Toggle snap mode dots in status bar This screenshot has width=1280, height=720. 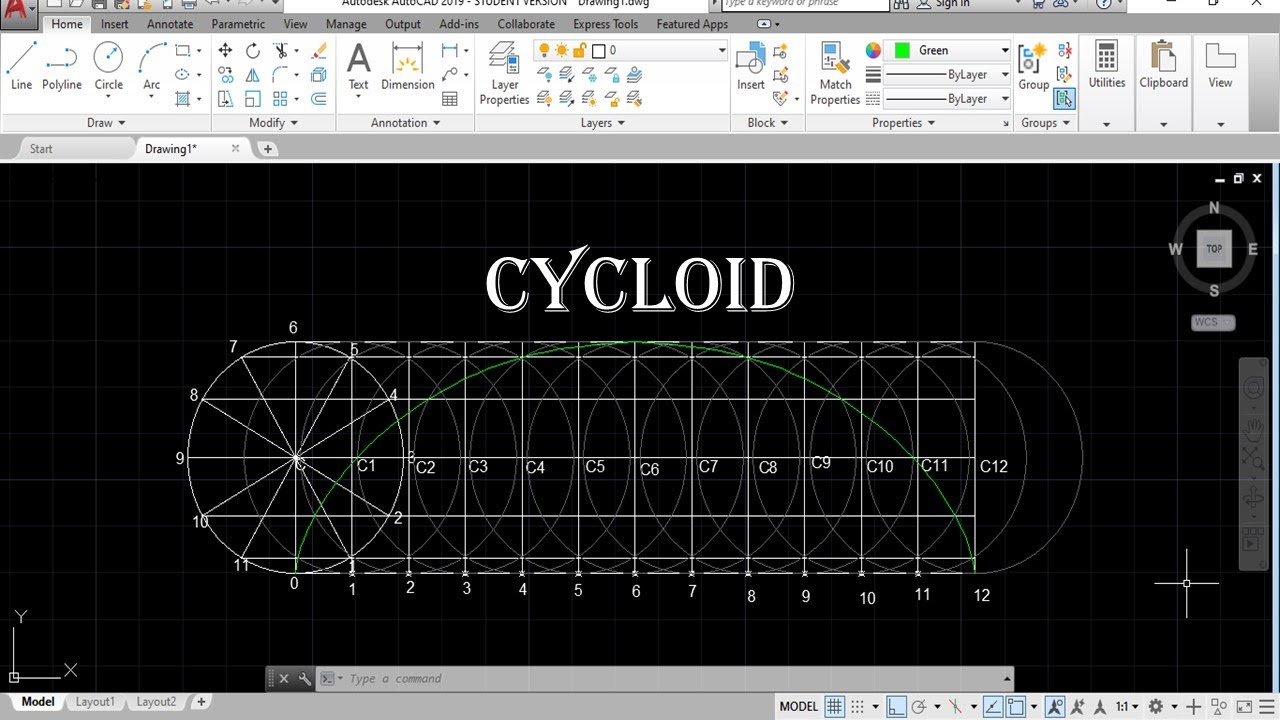pyautogui.click(x=857, y=706)
